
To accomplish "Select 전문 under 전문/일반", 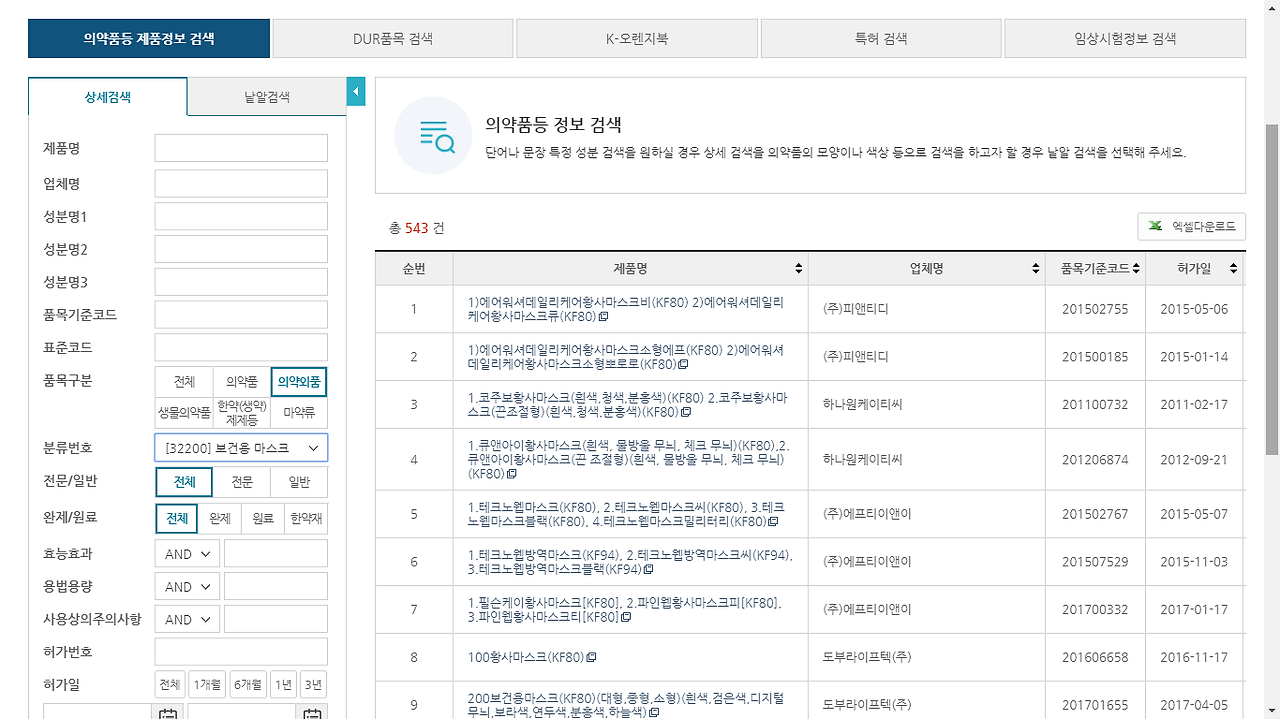I will [242, 482].
